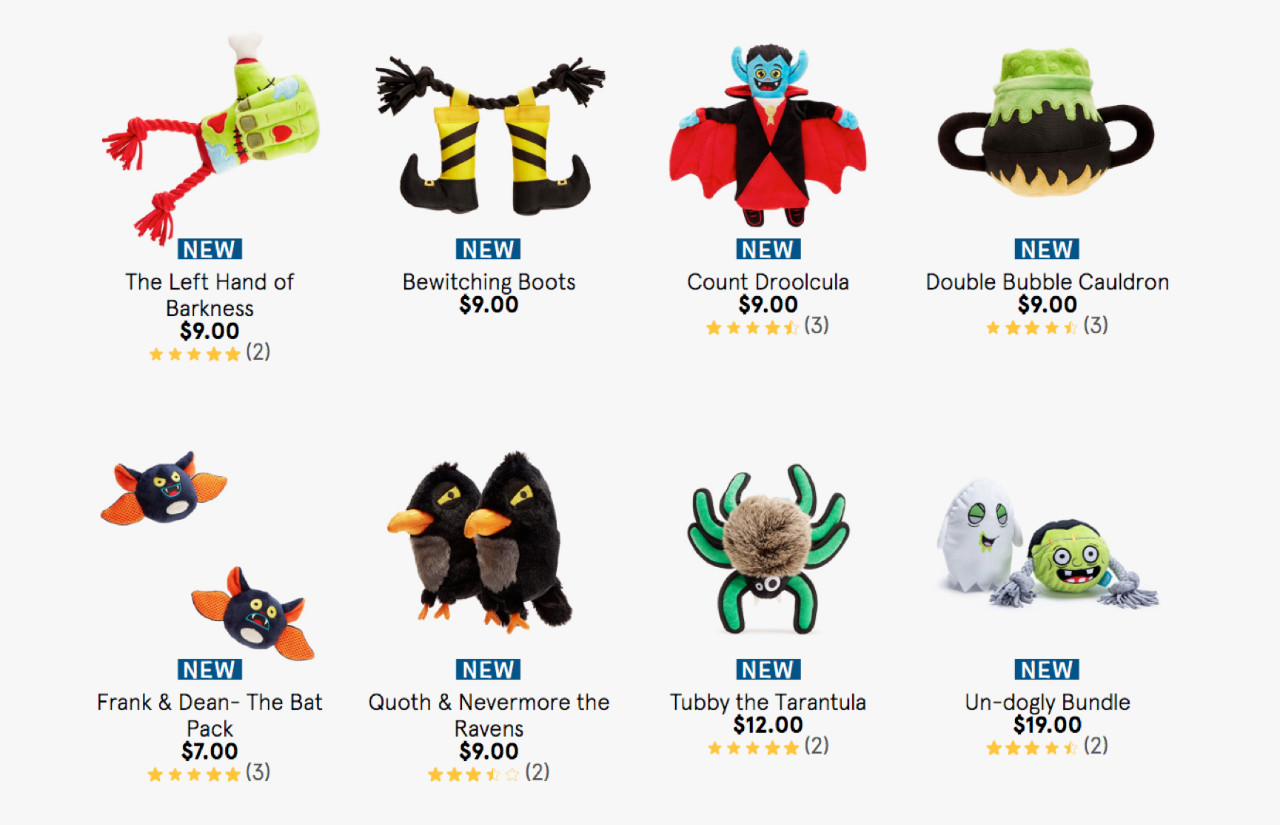Image resolution: width=1280 pixels, height=825 pixels.
Task: Click the Tubby the Tarantula title
Action: 768,702
